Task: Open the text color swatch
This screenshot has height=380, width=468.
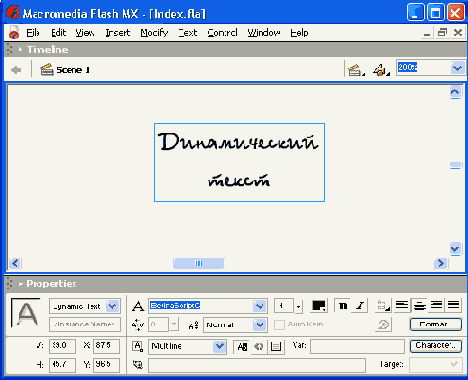Action: pyautogui.click(x=318, y=306)
